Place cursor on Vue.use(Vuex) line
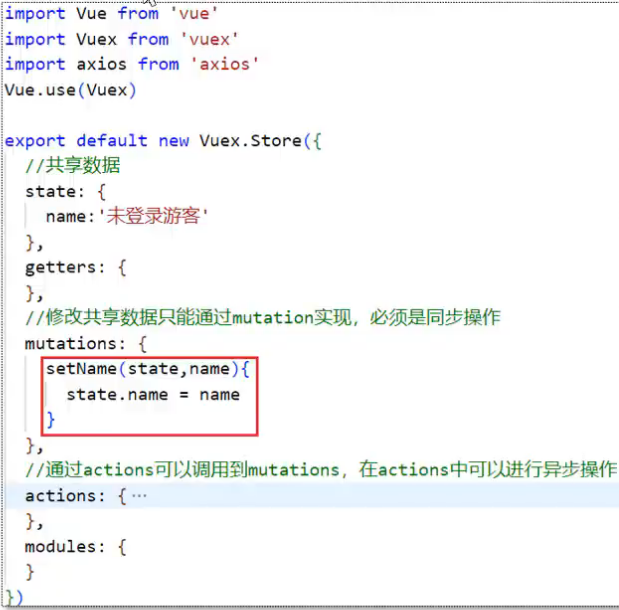 pyautogui.click(x=70, y=90)
